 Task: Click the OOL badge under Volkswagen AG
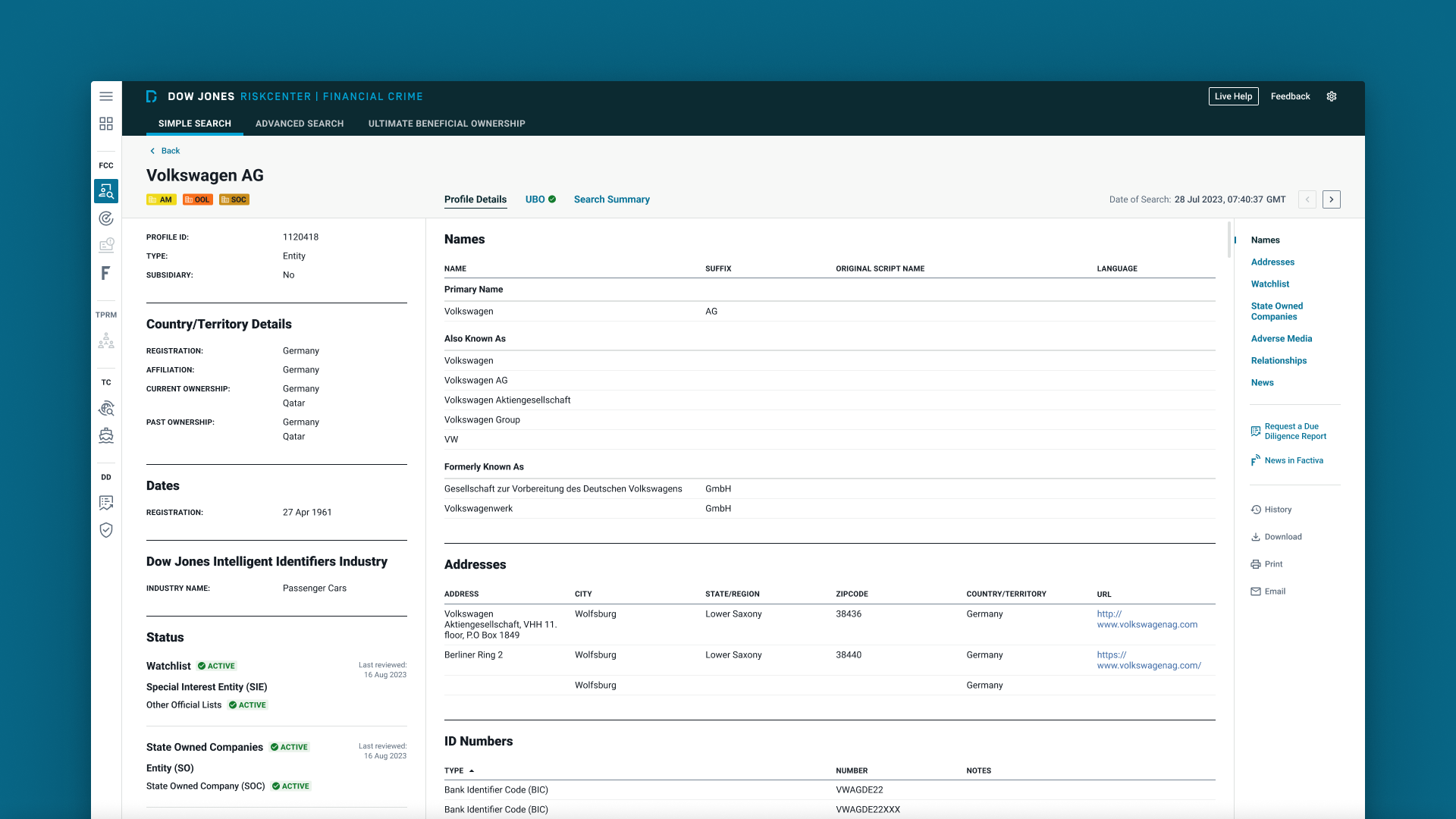pos(198,199)
